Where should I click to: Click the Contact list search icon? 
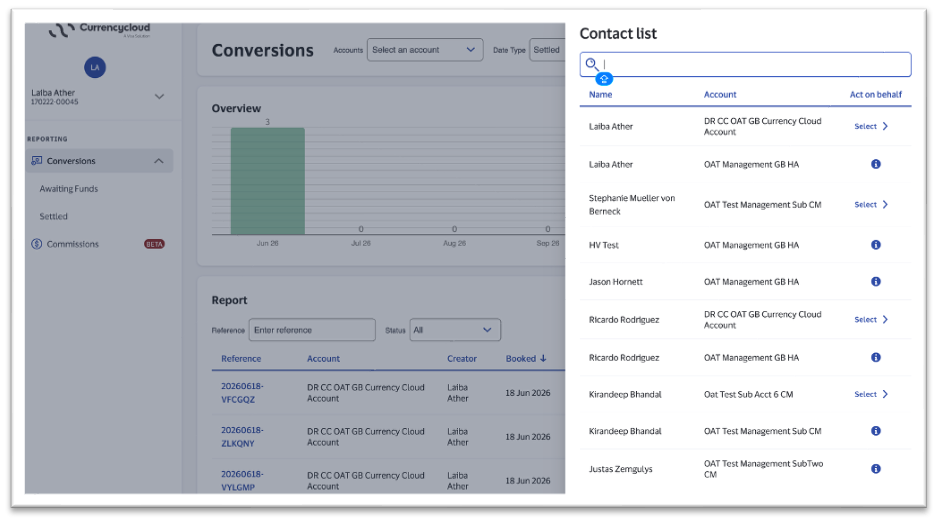(x=591, y=63)
